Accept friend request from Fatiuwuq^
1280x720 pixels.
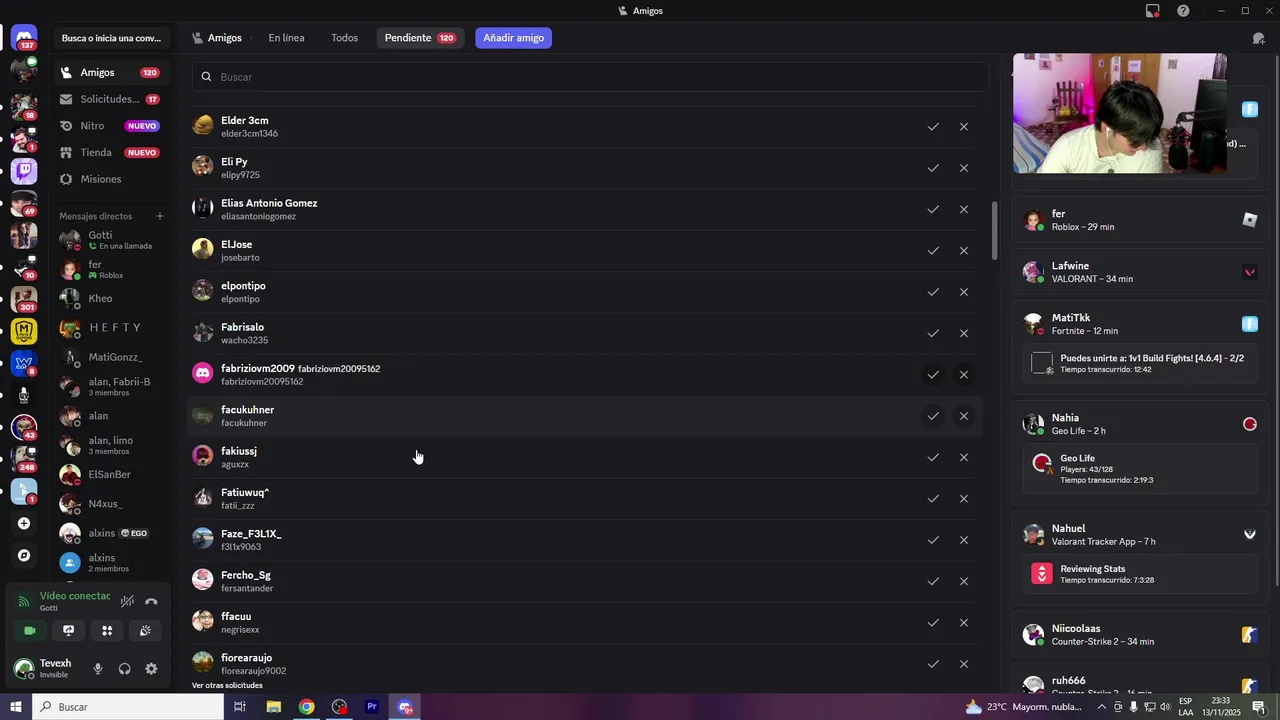pos(933,499)
